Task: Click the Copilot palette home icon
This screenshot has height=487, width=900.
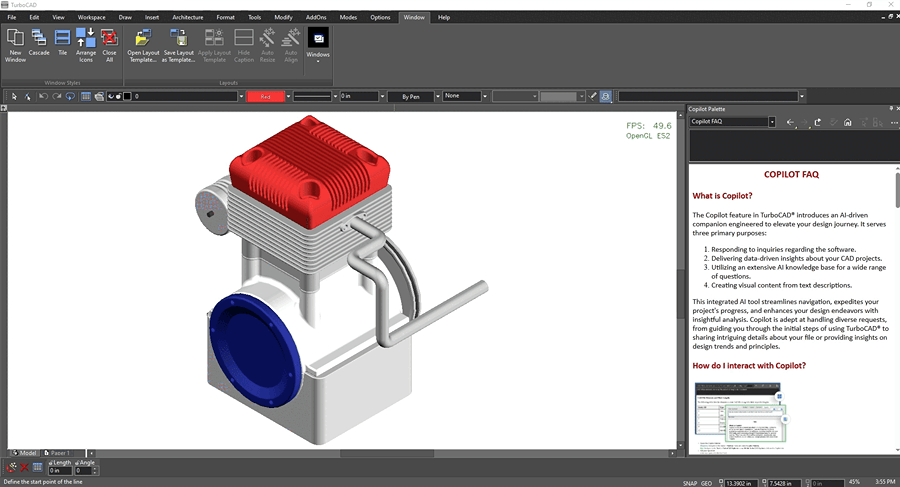Action: [x=848, y=122]
